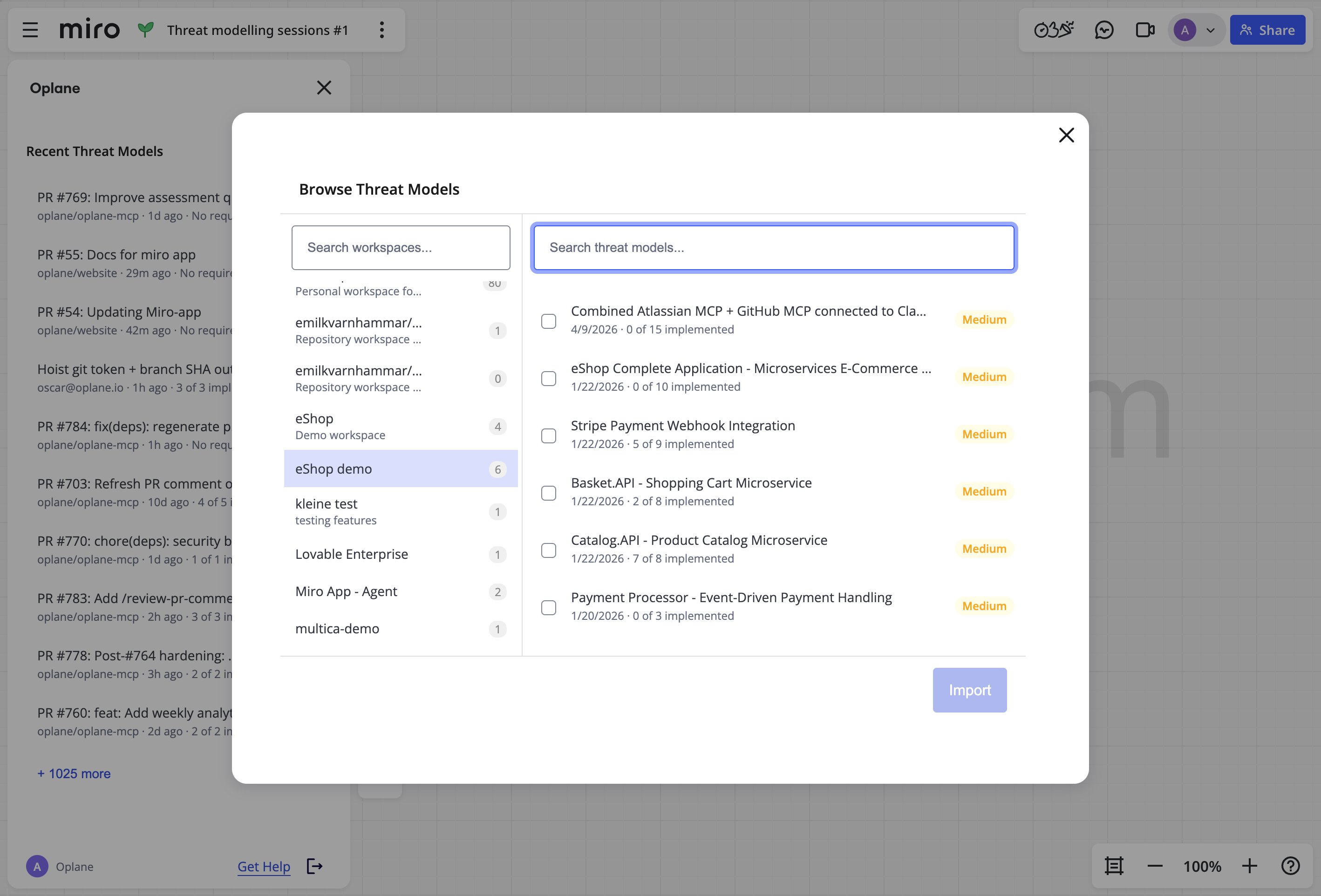Check the Combined Atlassian MCP threat model
Screen dimensions: 1321x896
pyautogui.click(x=549, y=321)
